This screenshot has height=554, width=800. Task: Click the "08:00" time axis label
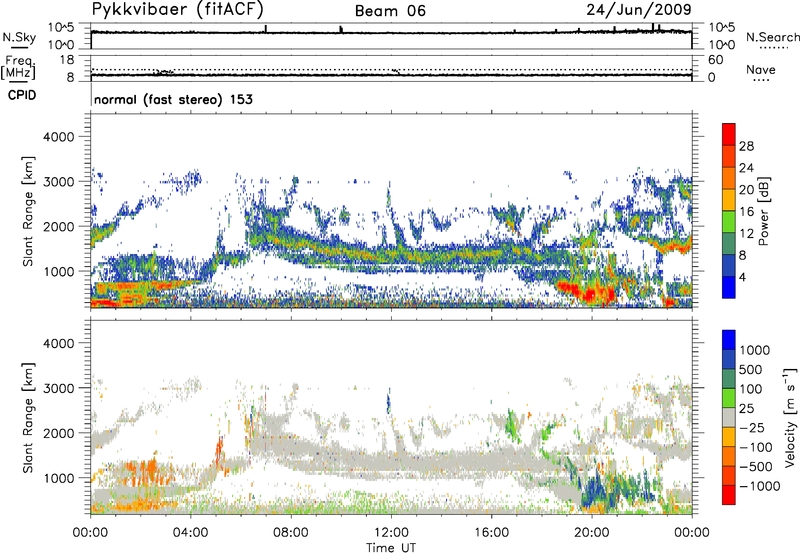click(x=291, y=533)
